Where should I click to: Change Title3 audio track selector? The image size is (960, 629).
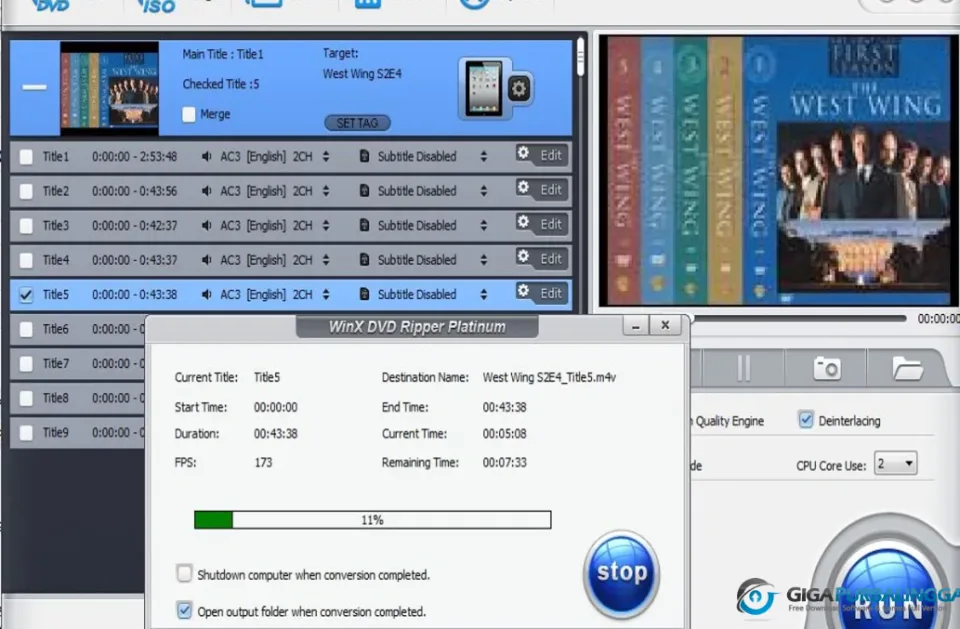tap(326, 226)
